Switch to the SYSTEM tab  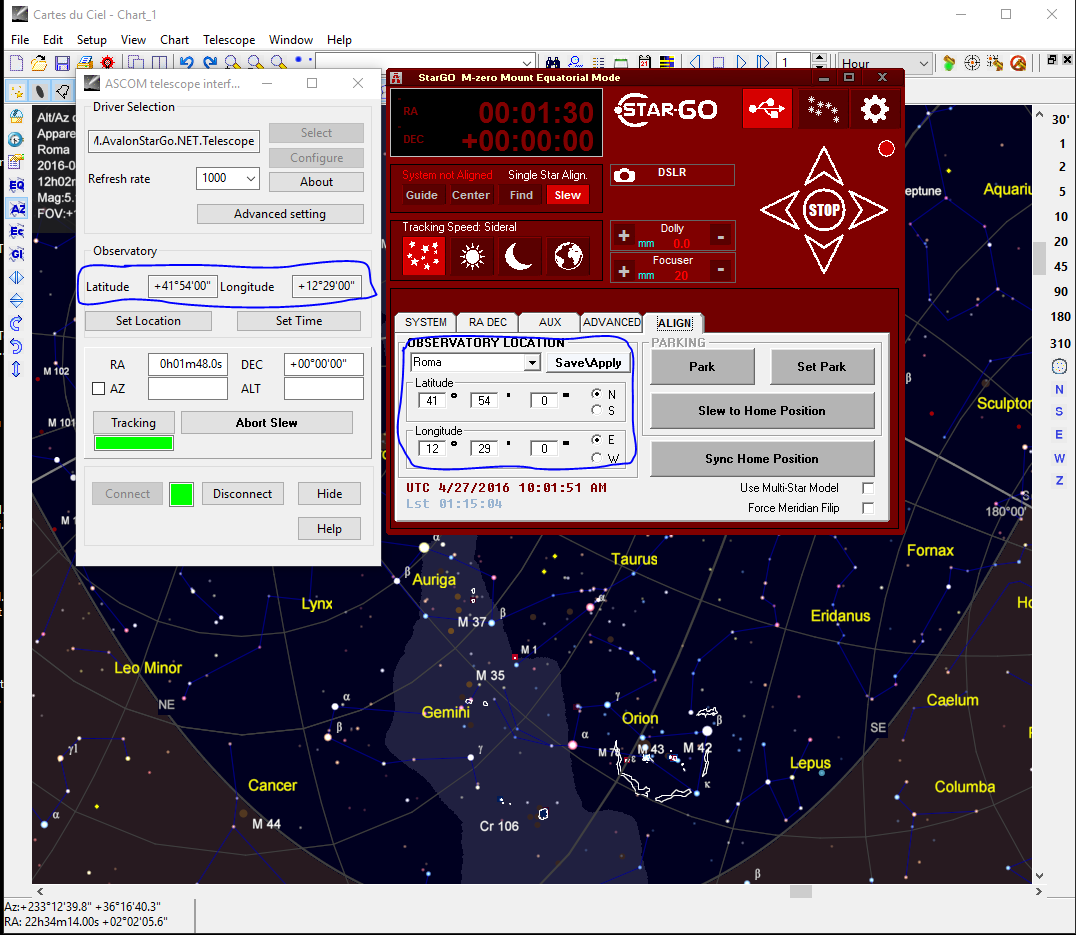click(x=425, y=322)
